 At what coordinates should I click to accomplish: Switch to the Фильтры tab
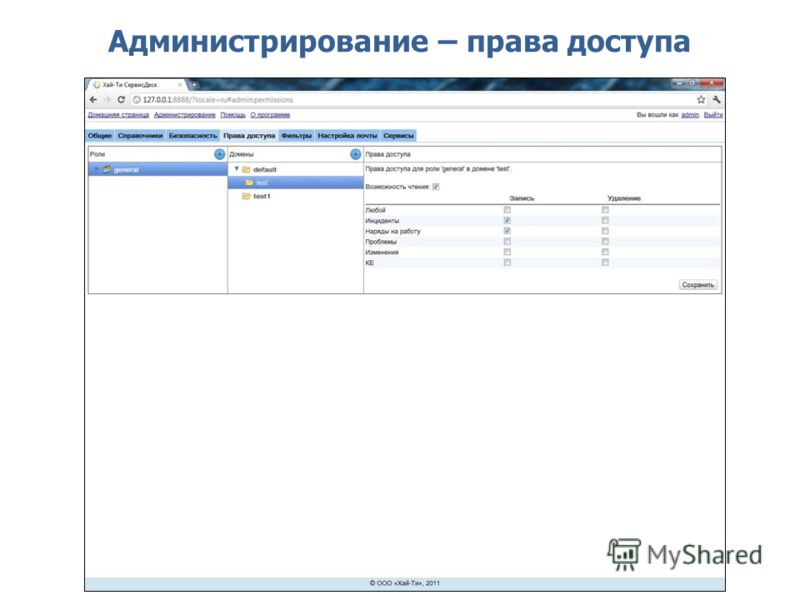(x=296, y=136)
